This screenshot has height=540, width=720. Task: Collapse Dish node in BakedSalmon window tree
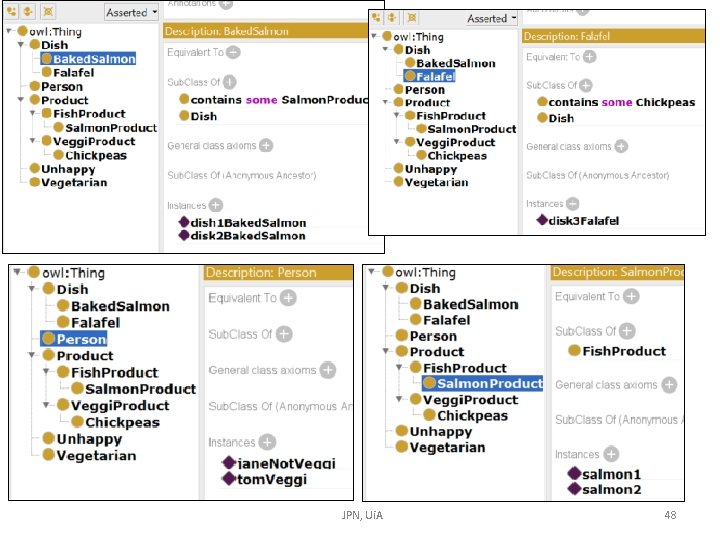[21, 45]
